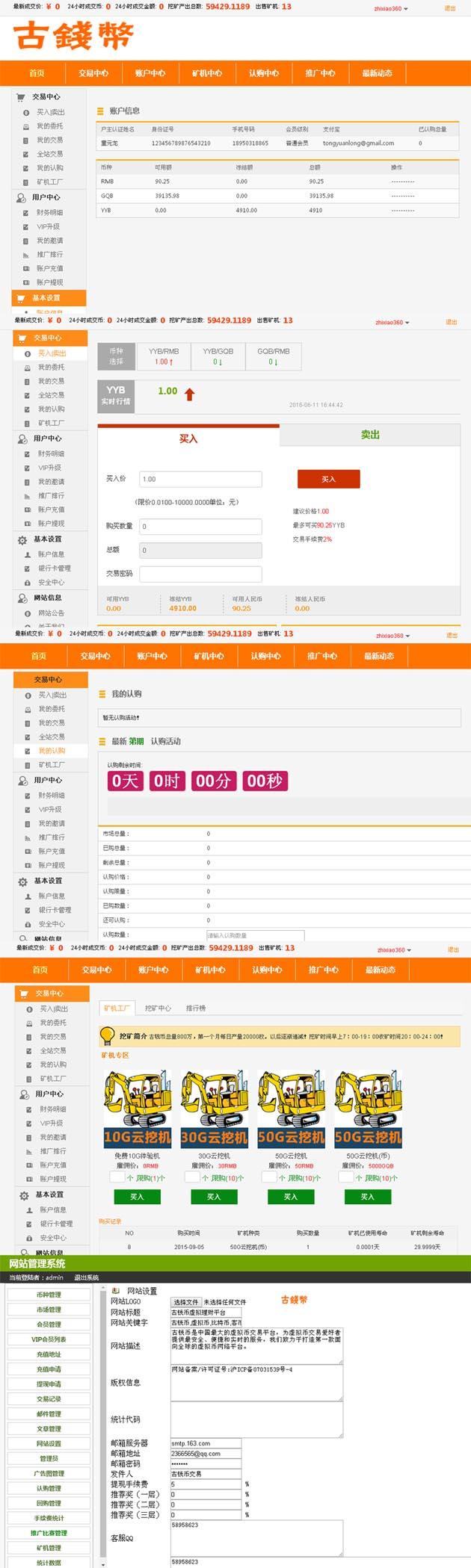Open 币种管理 in the admin sidebar
471x1568 pixels.
49,1295
